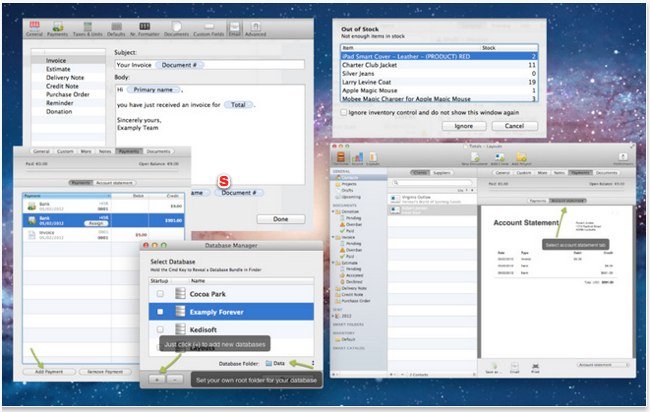Click the plus button in Database Manager
This screenshot has height=412, width=650.
pos(158,381)
